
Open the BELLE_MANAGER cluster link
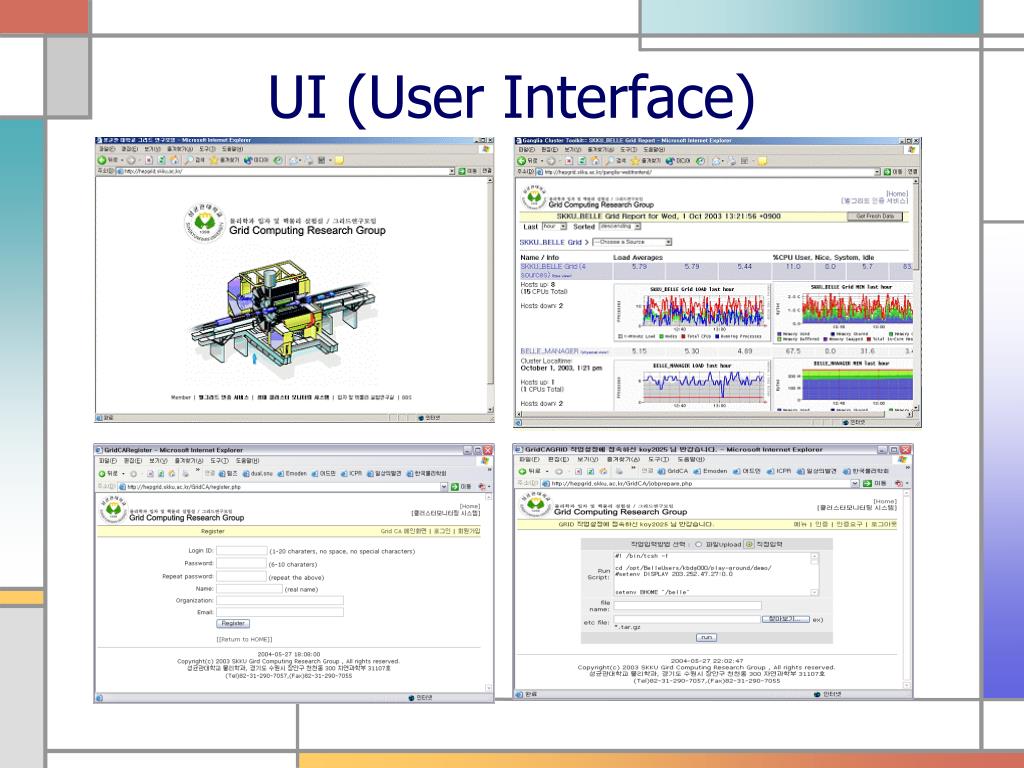(549, 351)
